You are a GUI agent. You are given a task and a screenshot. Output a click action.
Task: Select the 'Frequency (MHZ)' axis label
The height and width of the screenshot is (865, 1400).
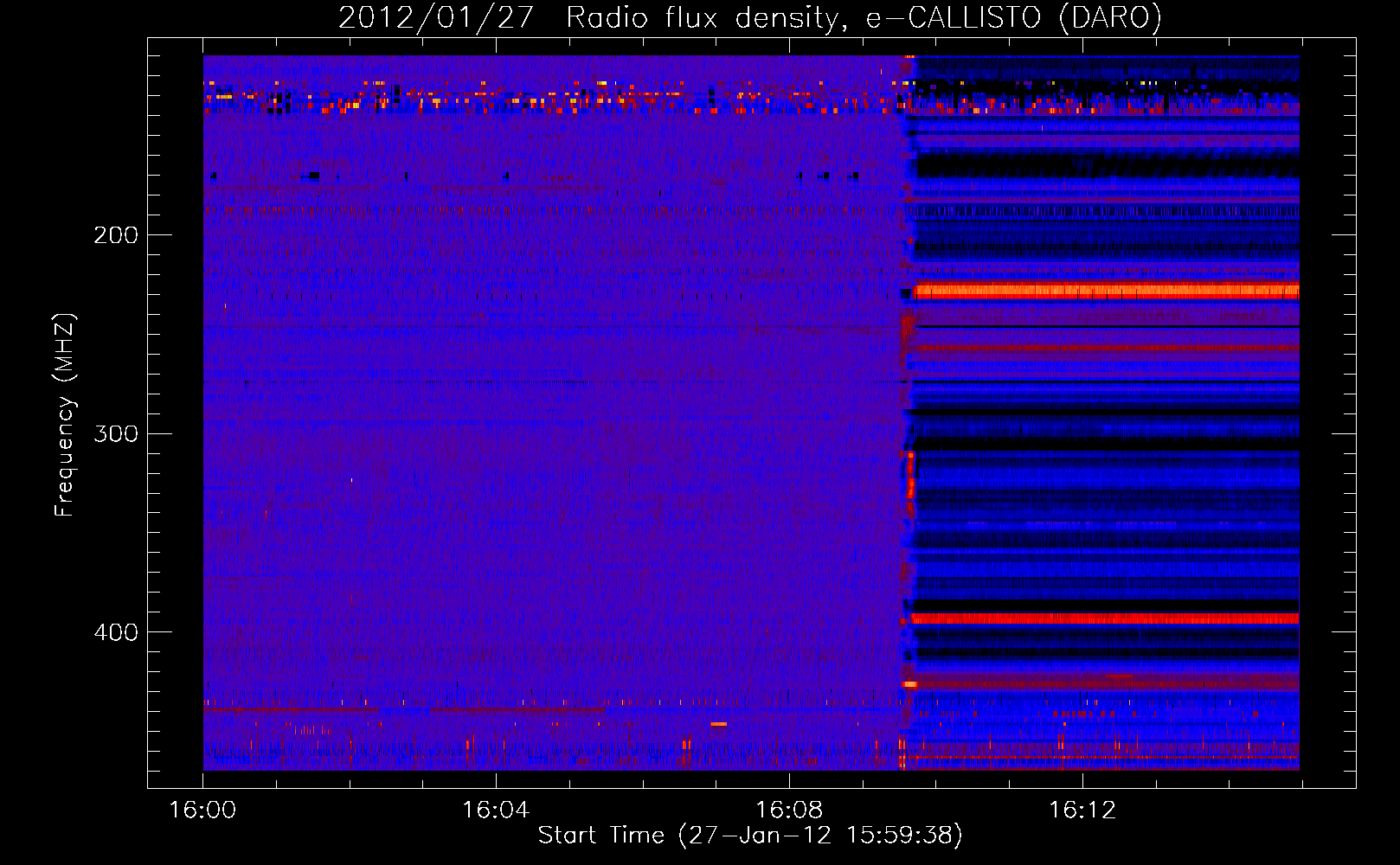coord(65,415)
